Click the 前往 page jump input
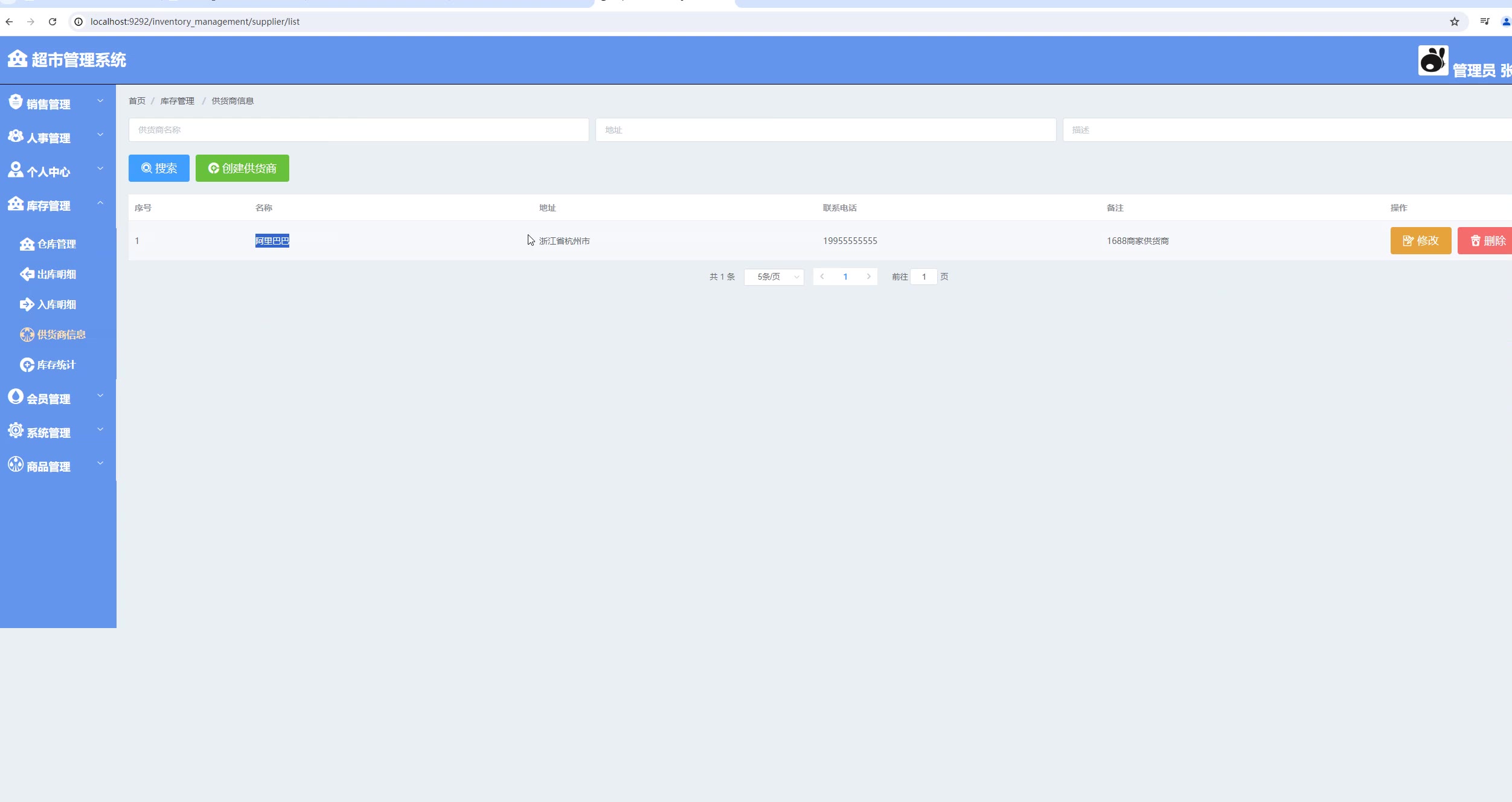The image size is (1512, 802). tap(924, 277)
